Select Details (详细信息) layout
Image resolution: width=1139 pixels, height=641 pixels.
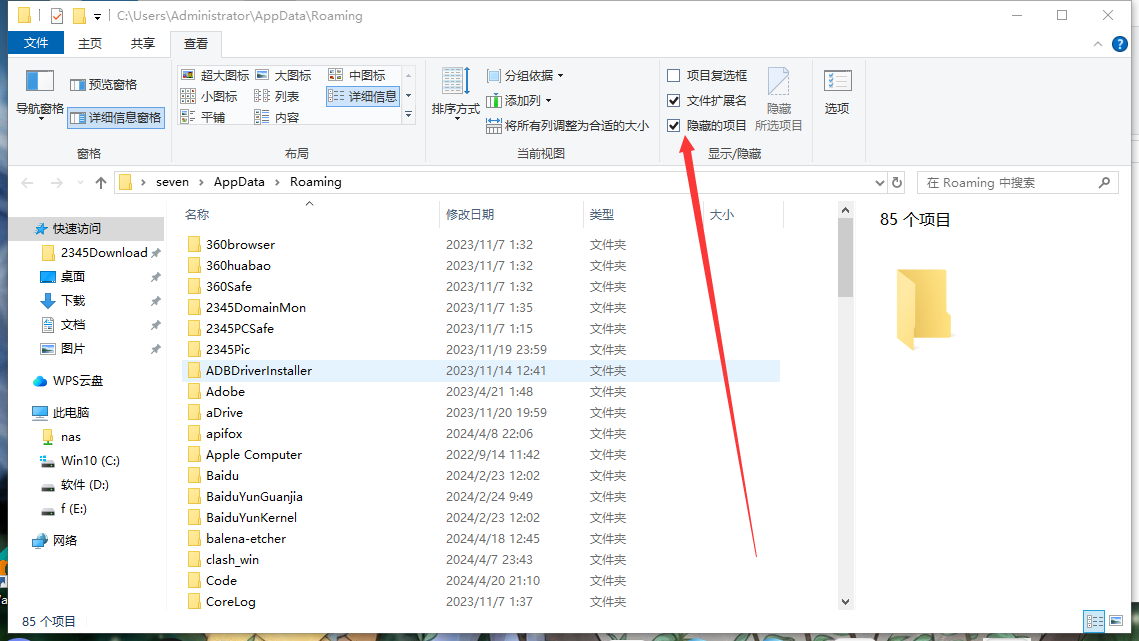362,97
